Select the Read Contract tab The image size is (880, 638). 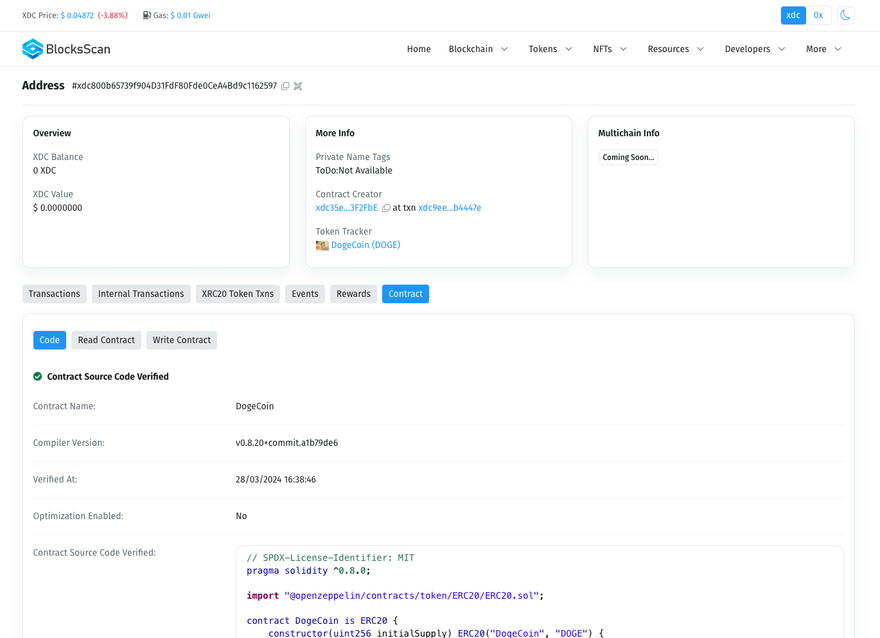click(106, 340)
